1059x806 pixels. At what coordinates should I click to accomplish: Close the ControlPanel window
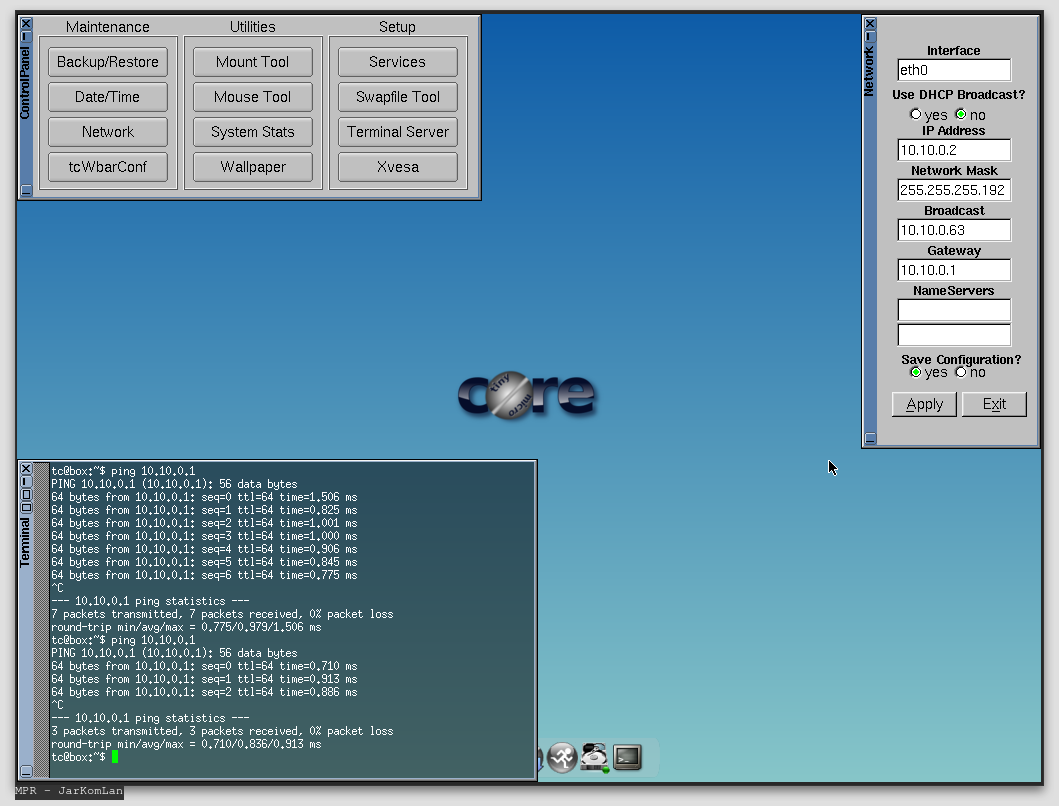[x=26, y=23]
